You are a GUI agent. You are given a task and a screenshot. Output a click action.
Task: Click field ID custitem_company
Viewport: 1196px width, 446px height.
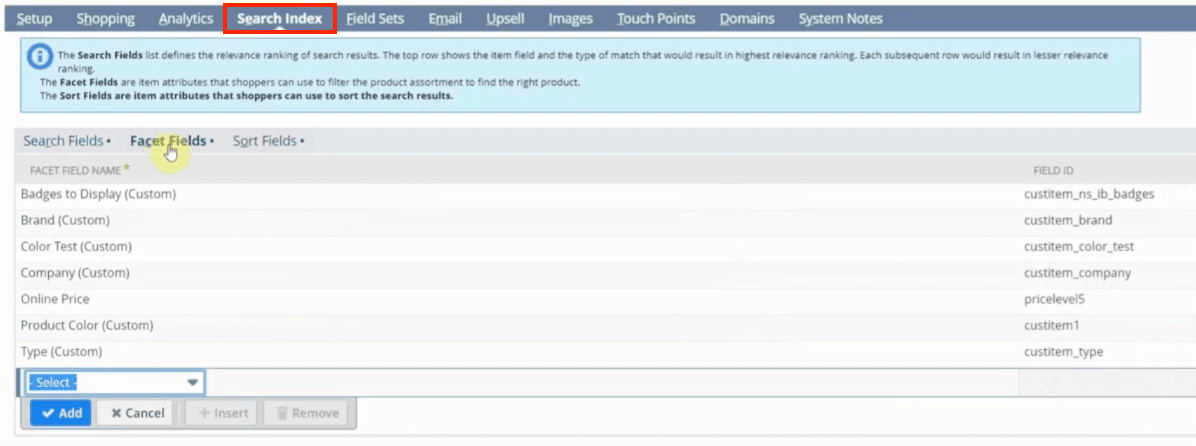(x=1077, y=273)
